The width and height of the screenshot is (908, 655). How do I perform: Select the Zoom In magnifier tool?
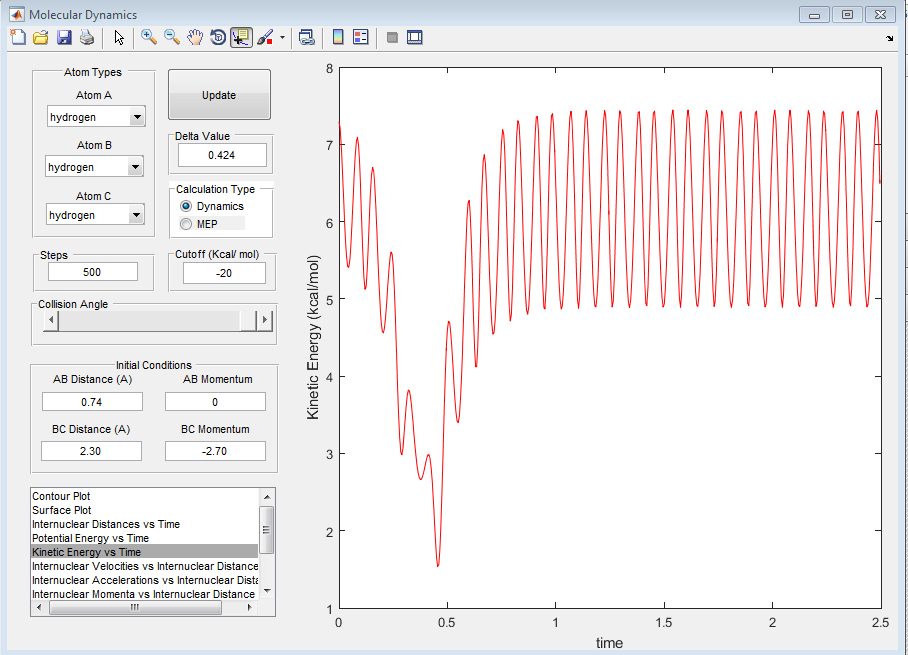pos(148,38)
